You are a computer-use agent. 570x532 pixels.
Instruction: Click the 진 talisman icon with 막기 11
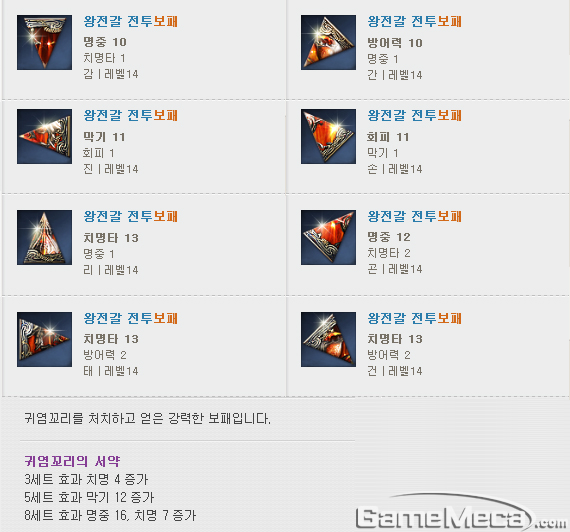click(44, 136)
